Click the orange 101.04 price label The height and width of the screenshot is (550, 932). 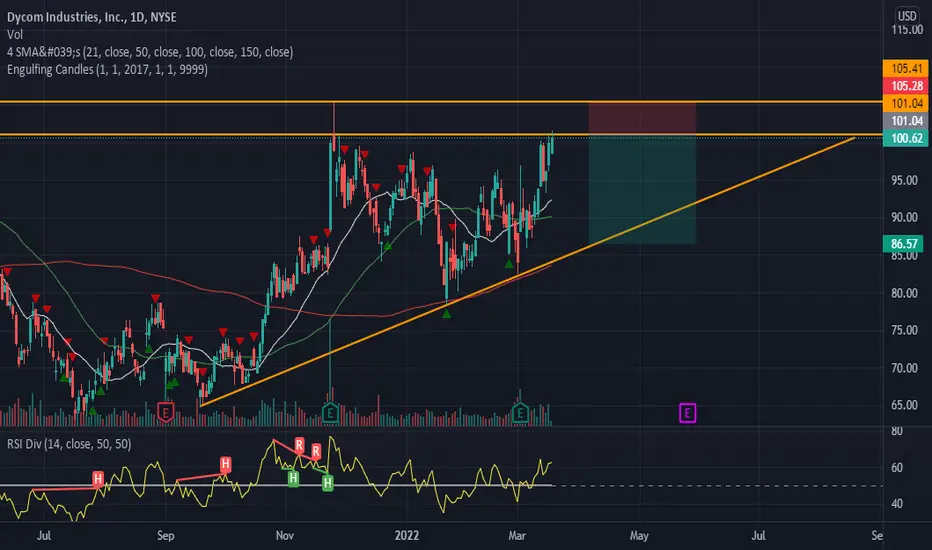905,103
